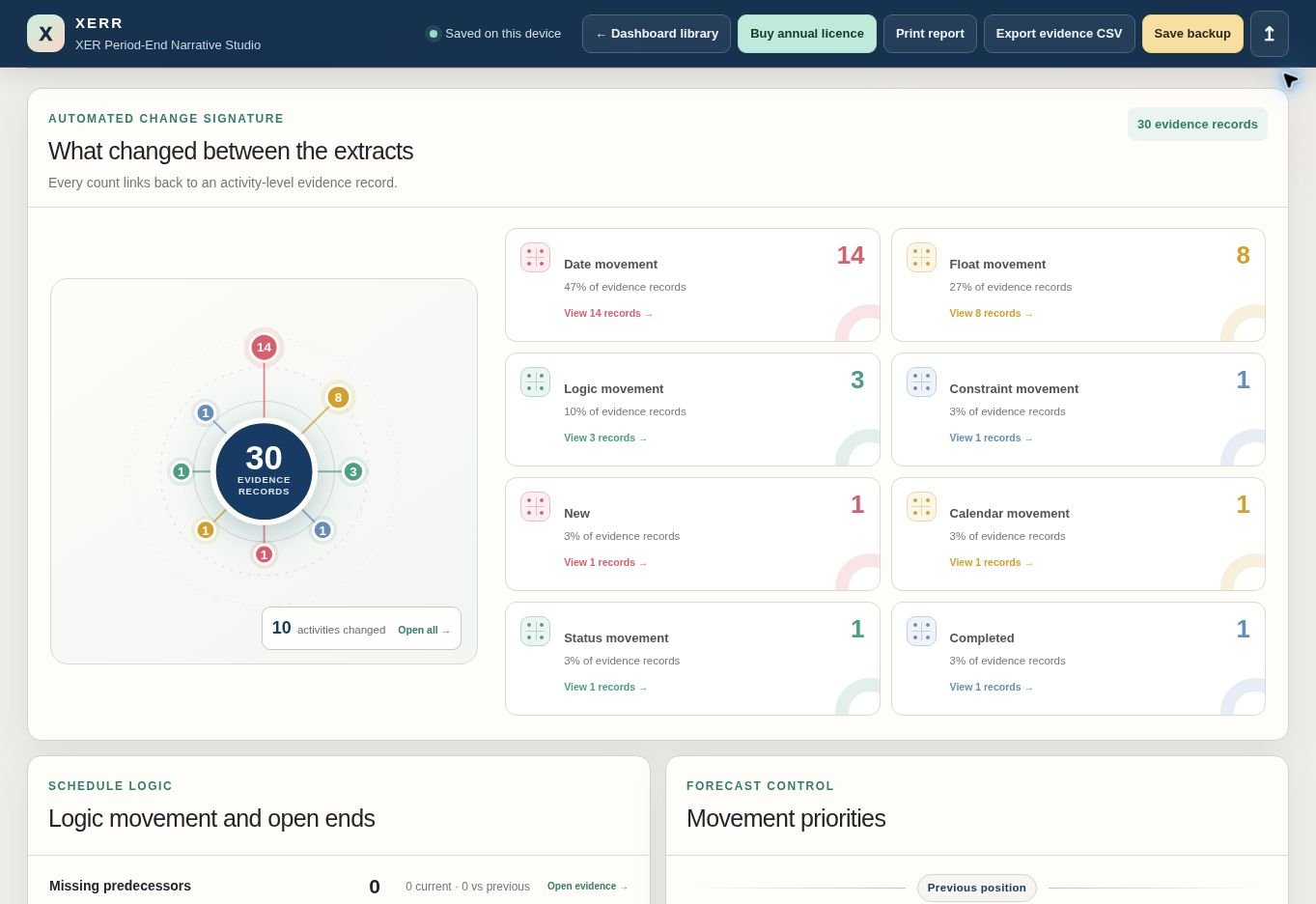Click the New card icon
This screenshot has width=1316, height=904.
click(x=535, y=506)
